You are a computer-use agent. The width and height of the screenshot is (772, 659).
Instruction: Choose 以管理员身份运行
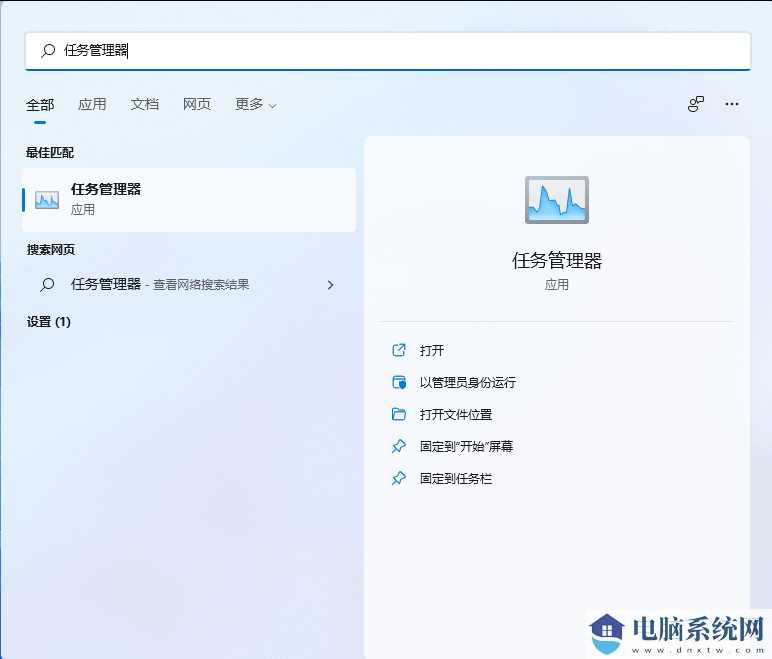pos(468,382)
